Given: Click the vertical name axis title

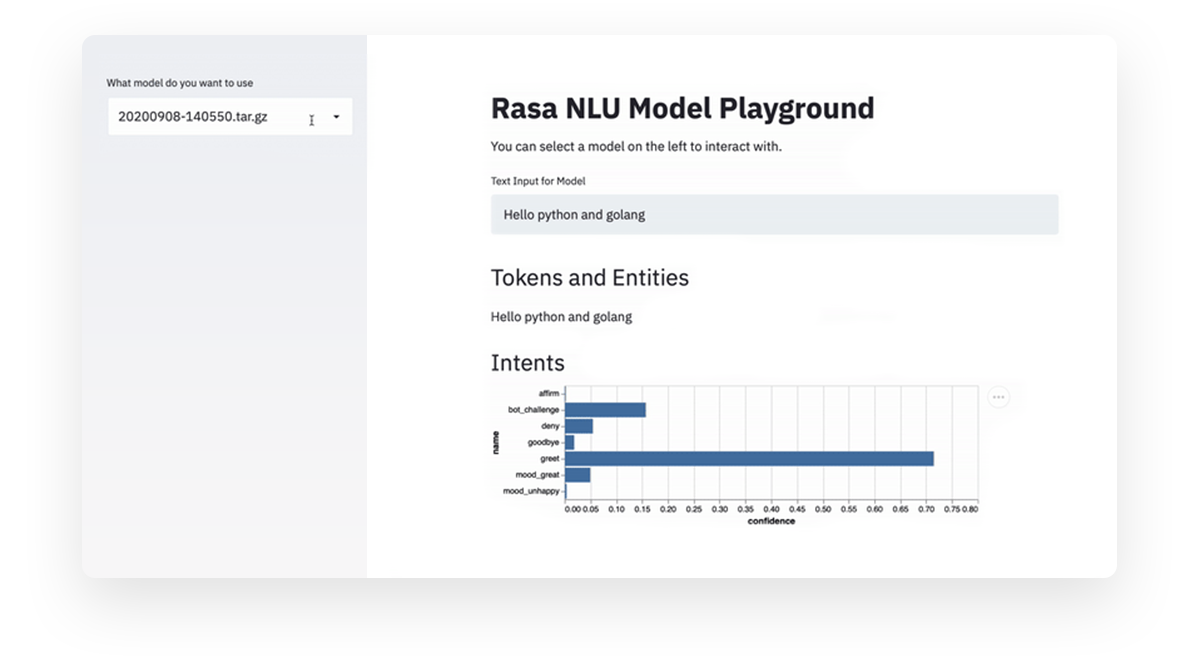Looking at the screenshot, I should click(x=495, y=442).
